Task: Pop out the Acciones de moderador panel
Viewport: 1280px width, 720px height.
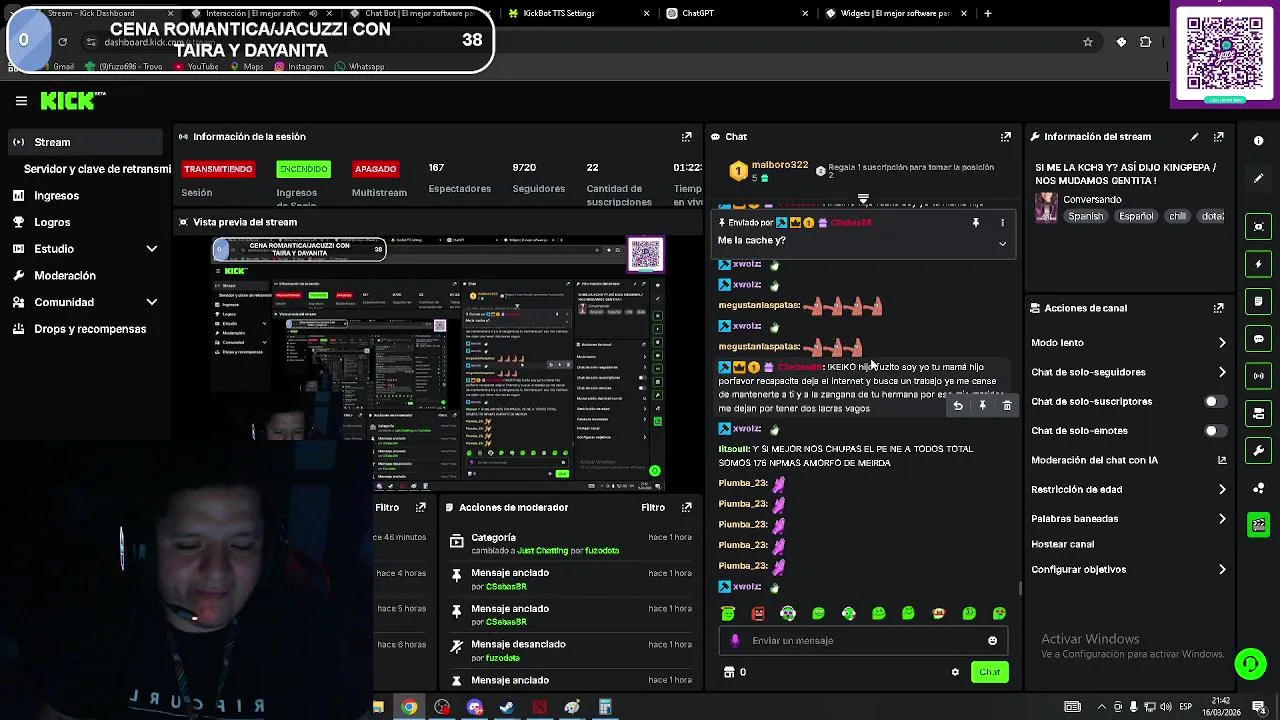Action: pos(686,507)
